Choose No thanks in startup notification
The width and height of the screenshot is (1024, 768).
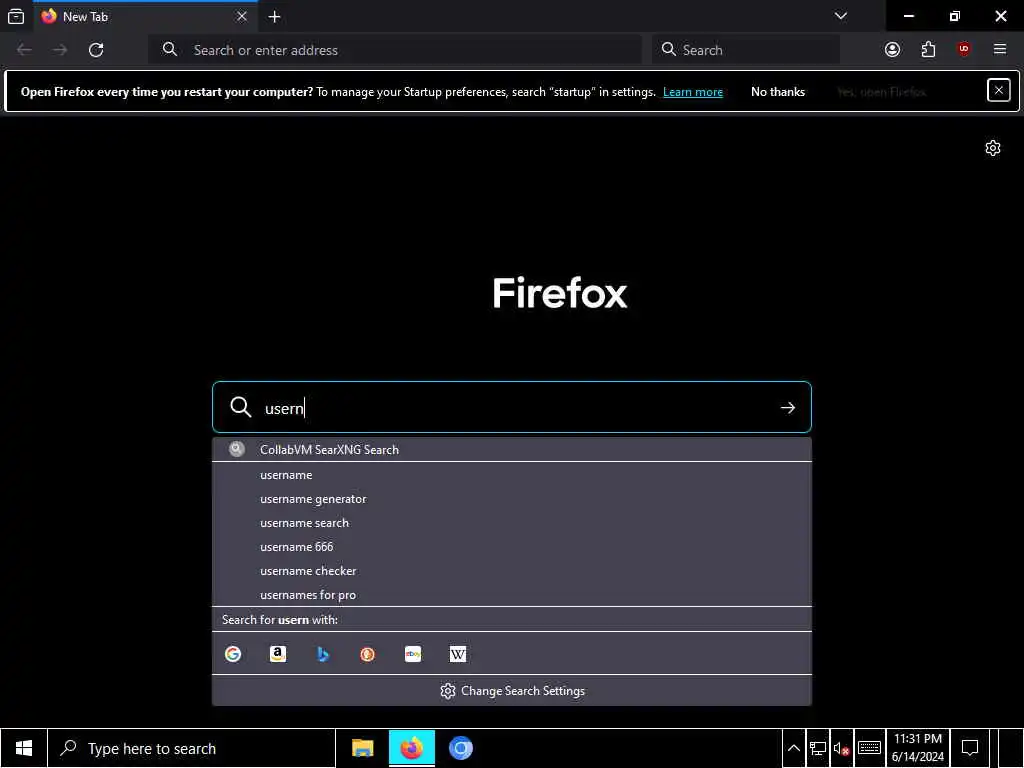click(778, 92)
